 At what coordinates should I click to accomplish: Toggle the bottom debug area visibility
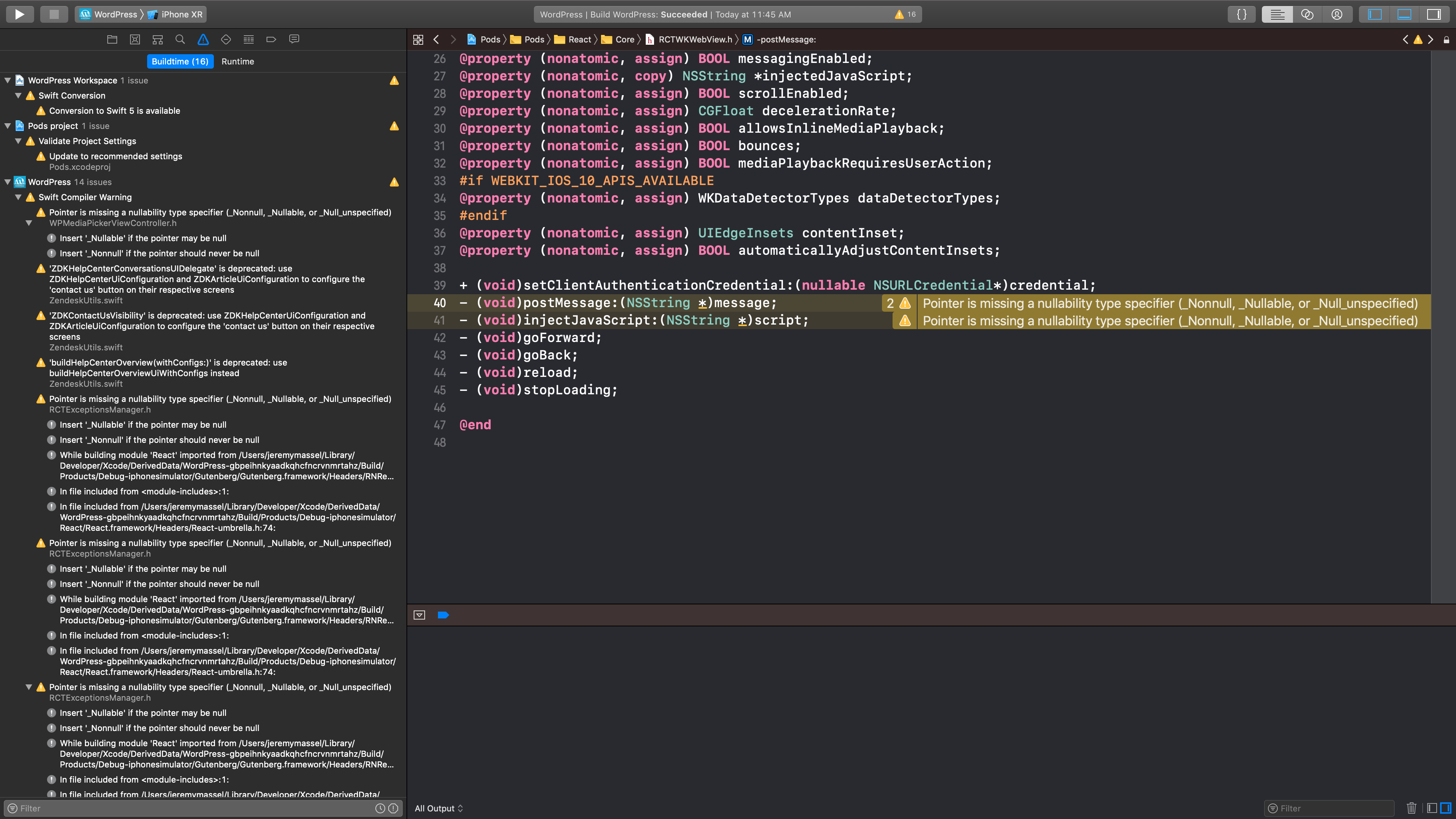[x=1404, y=14]
